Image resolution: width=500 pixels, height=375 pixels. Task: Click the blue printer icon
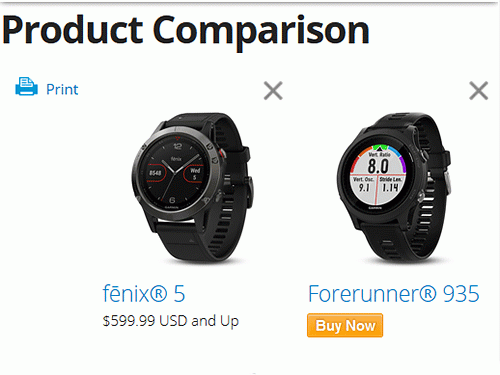tap(26, 87)
